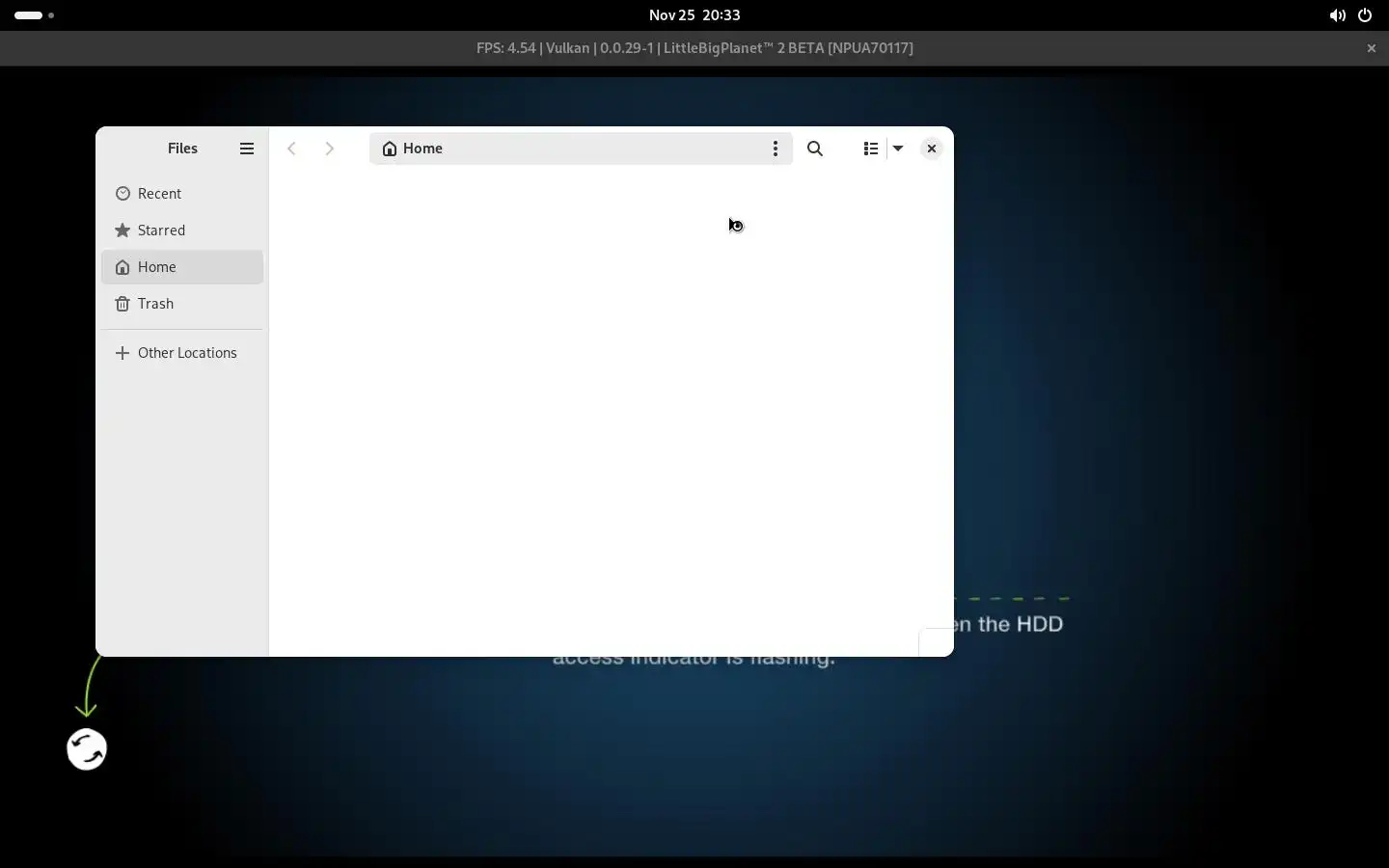Open the Files hamburger main menu
The image size is (1389, 868).
[x=247, y=149]
